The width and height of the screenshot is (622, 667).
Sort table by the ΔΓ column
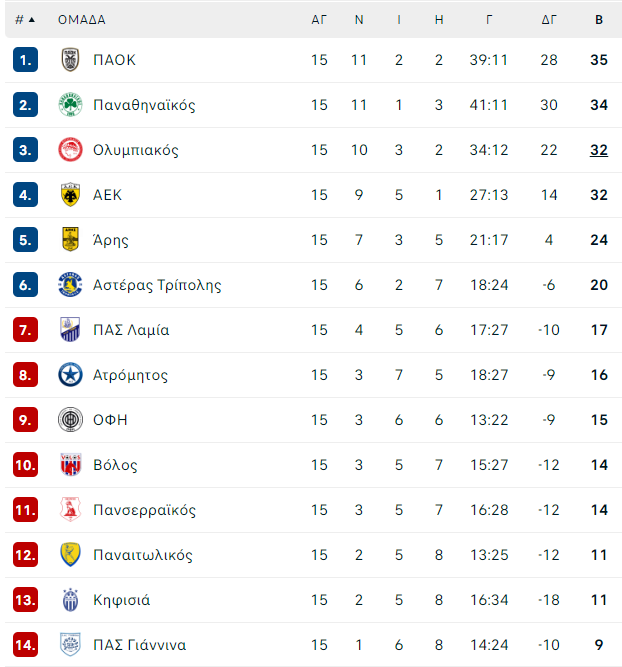click(549, 20)
